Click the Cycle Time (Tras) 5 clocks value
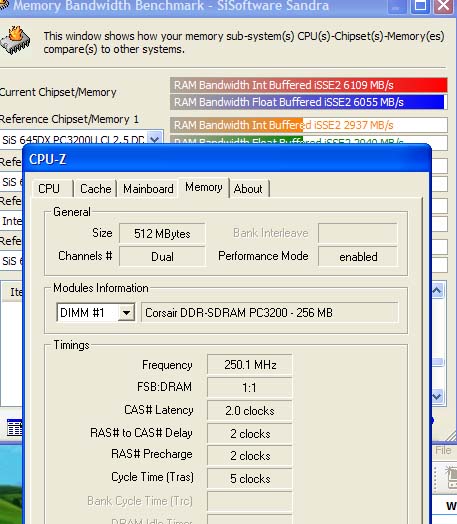Screen dimensions: 457x524 tap(250, 478)
